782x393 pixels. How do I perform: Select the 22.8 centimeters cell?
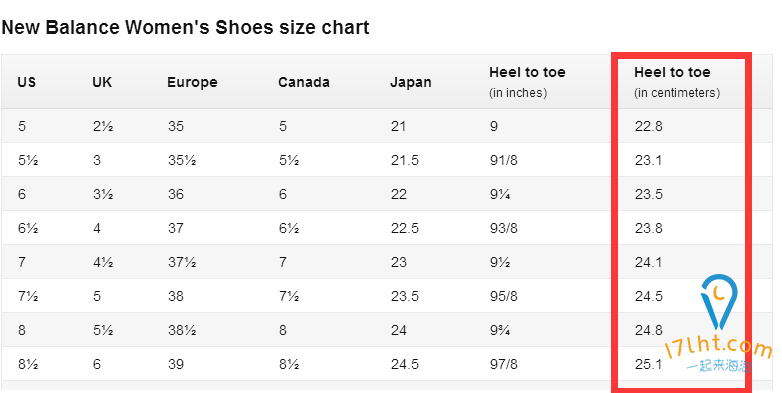click(x=648, y=126)
